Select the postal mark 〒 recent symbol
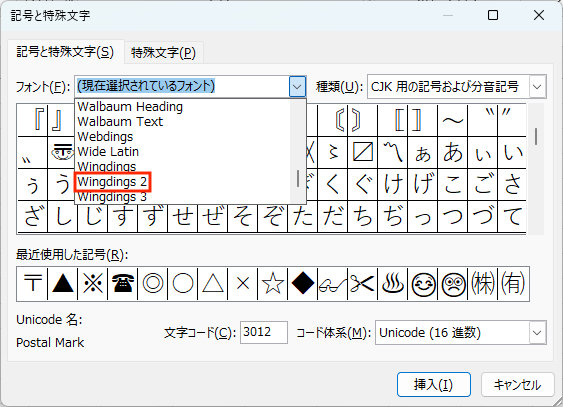Screen dimensions: 563x407 coord(33,284)
